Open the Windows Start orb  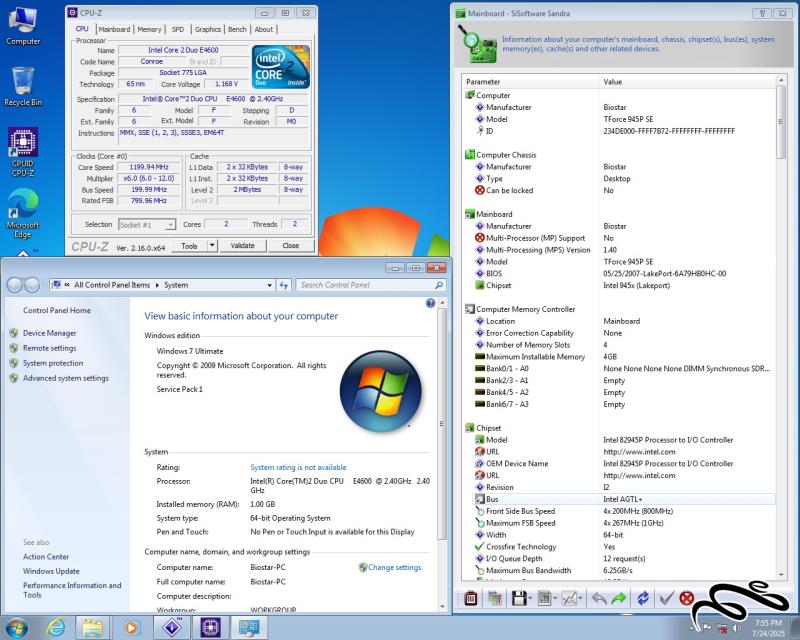point(16,627)
